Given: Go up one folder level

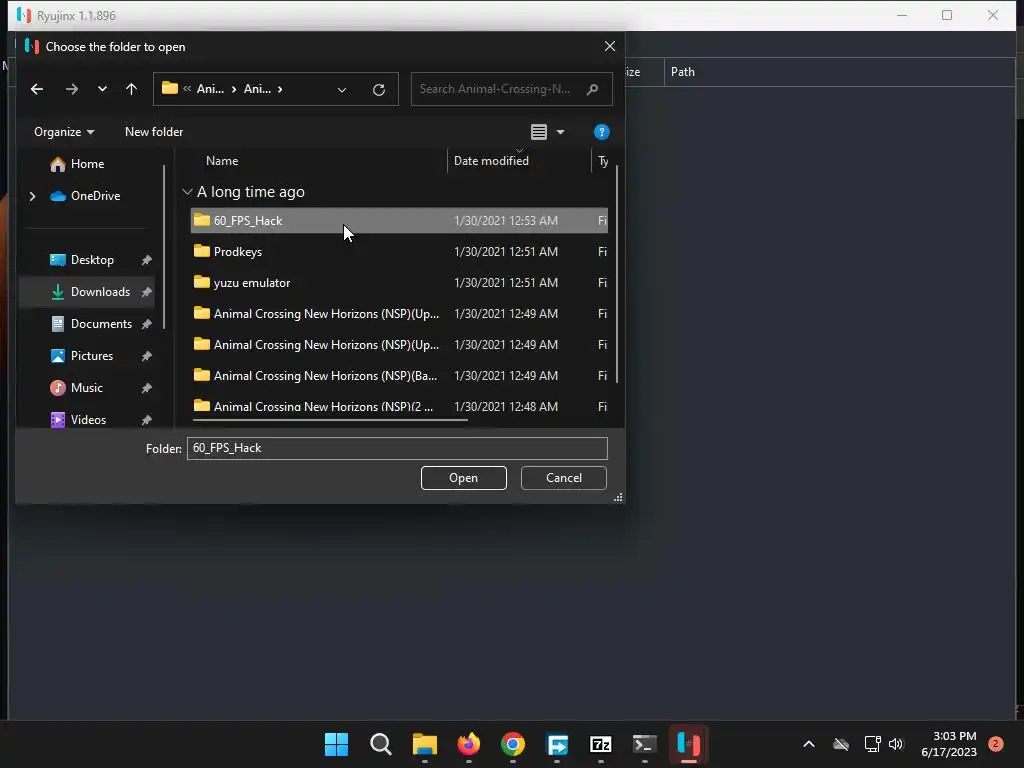Looking at the screenshot, I should click(131, 89).
